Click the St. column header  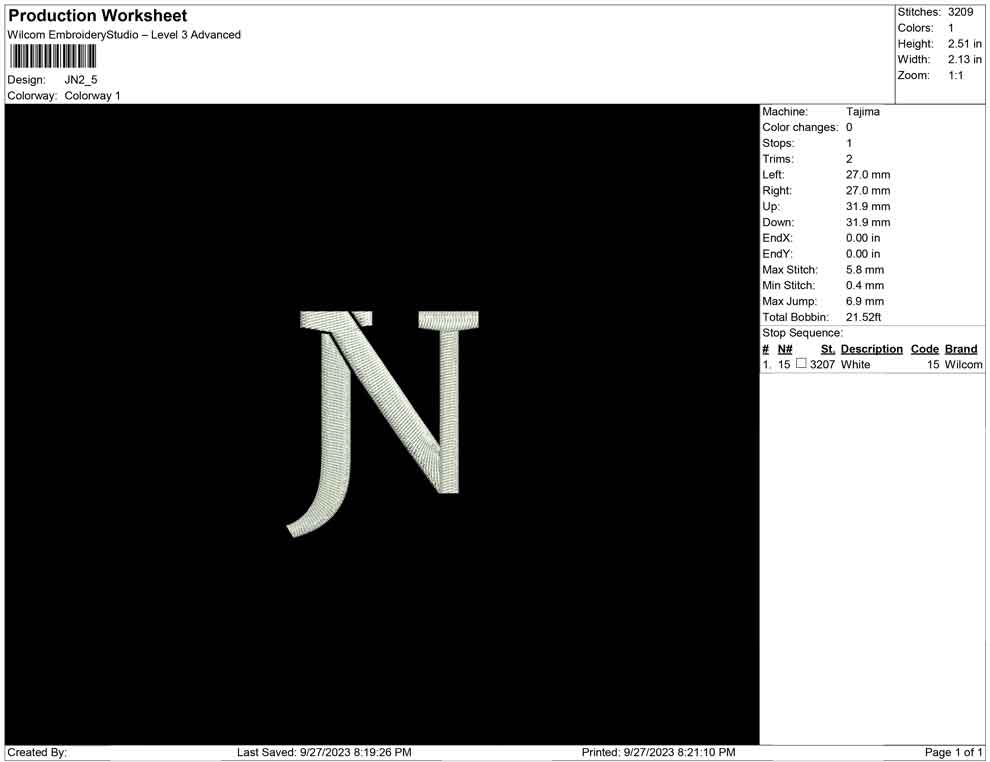click(827, 349)
